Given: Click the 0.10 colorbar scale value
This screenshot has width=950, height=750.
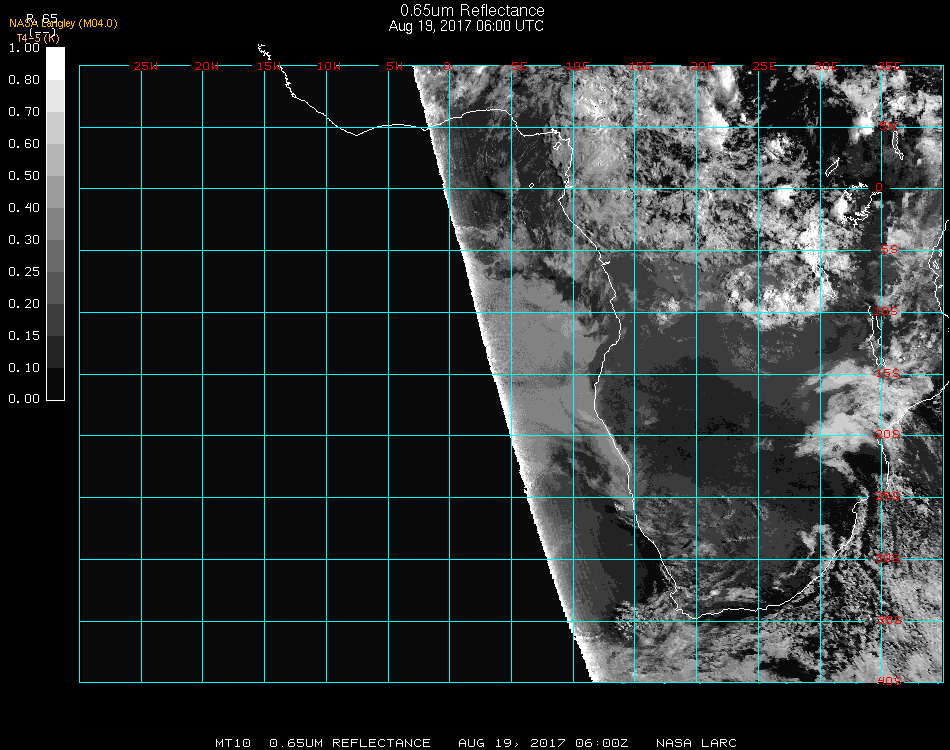Looking at the screenshot, I should (x=24, y=368).
